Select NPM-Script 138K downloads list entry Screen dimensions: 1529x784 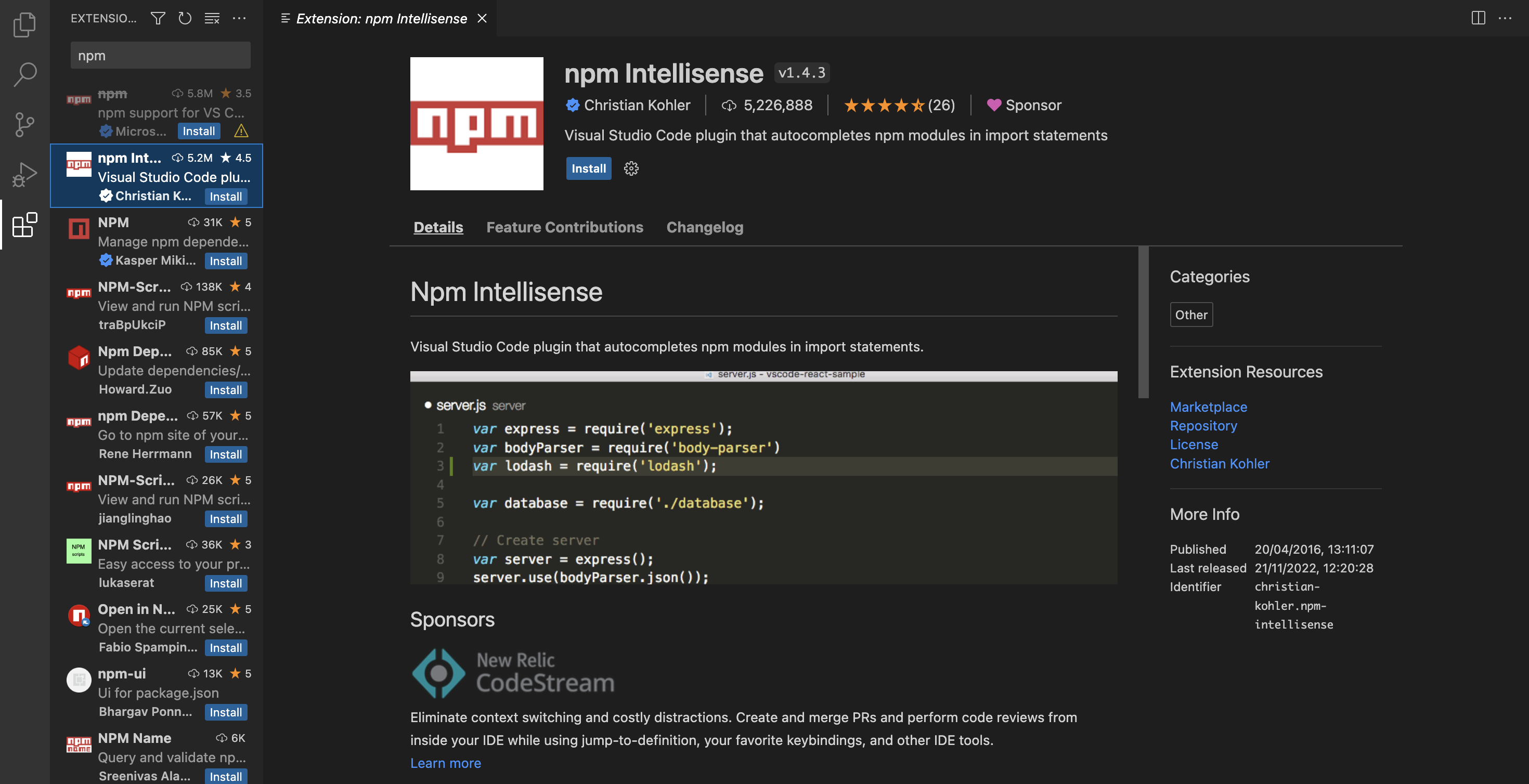pyautogui.click(x=157, y=306)
